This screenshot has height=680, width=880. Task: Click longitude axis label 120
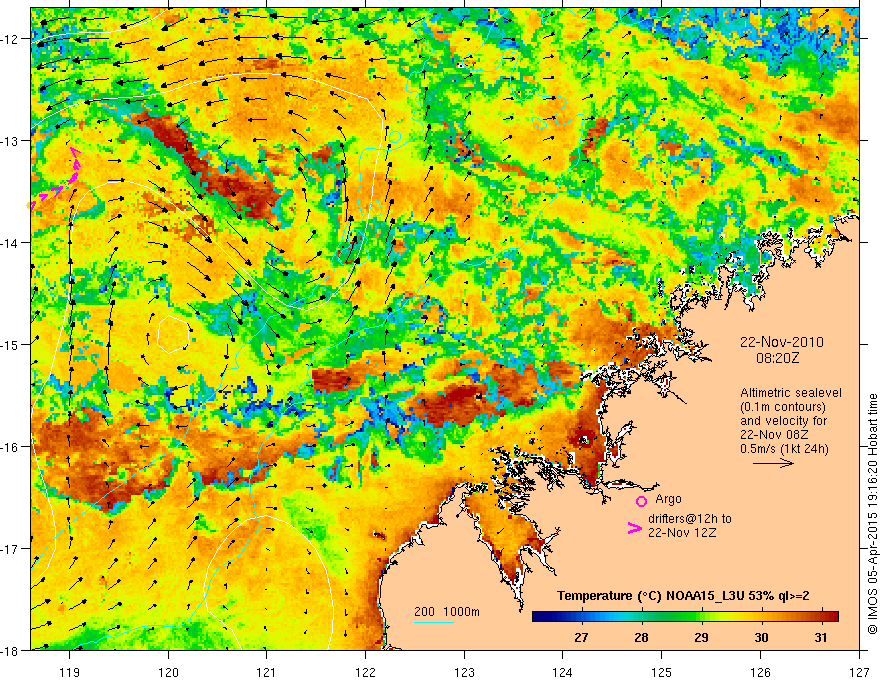168,672
